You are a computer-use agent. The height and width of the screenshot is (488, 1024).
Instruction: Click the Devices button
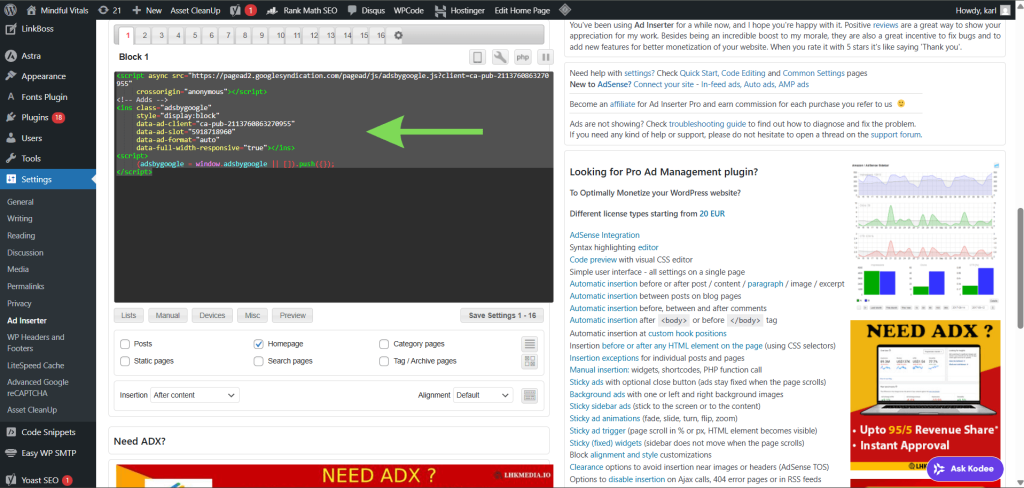pos(212,316)
